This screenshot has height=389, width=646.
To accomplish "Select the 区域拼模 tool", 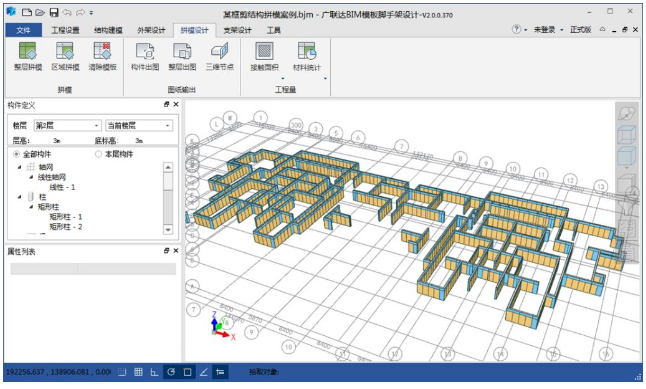I will 65,51.
